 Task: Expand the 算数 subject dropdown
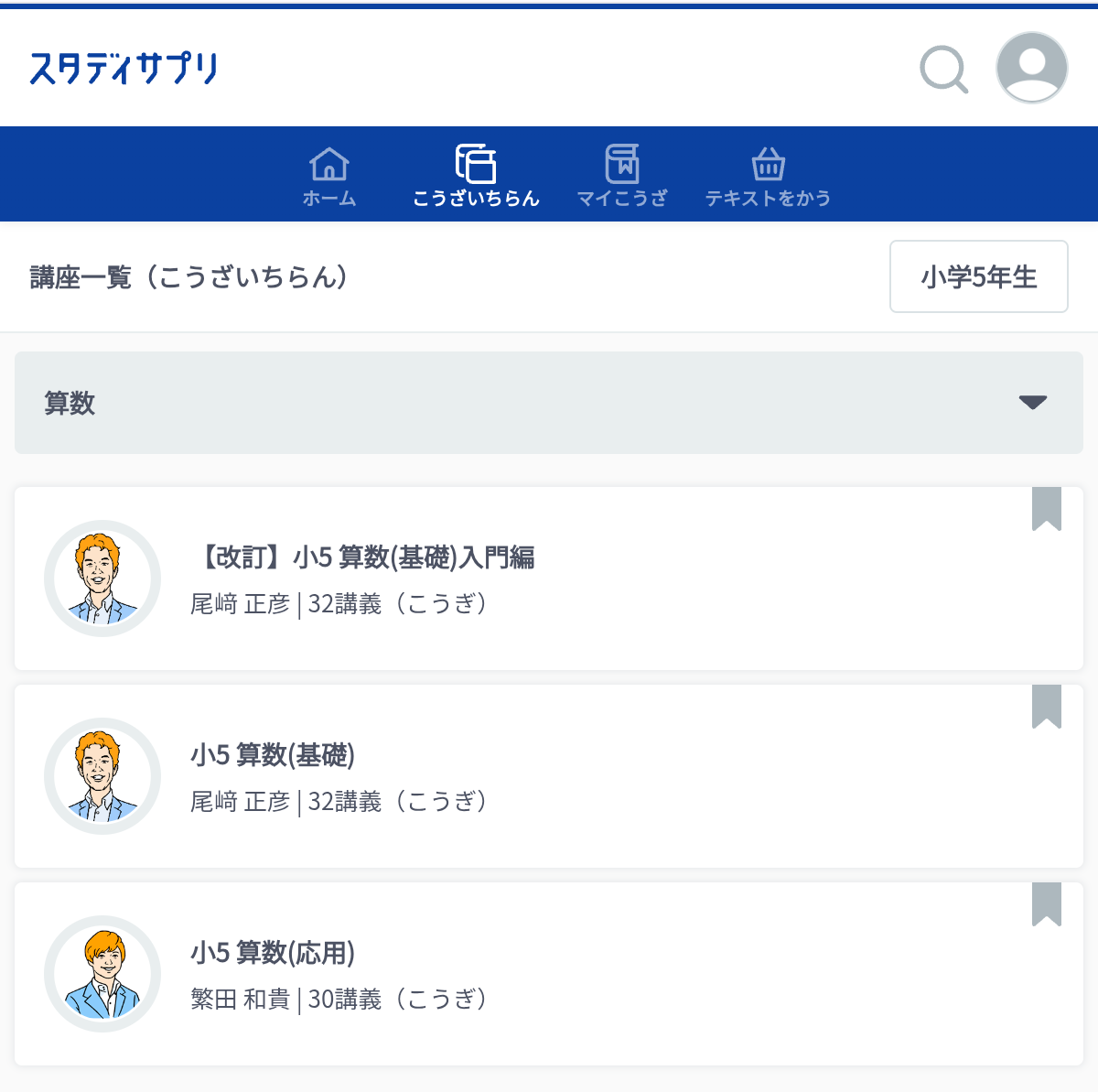pyautogui.click(x=549, y=403)
